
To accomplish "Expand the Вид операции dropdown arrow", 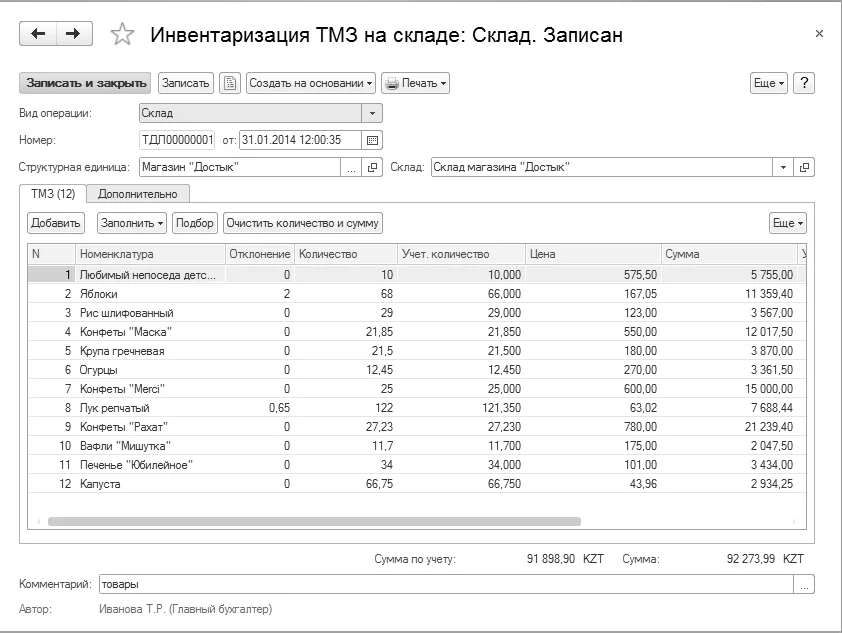I will [372, 113].
